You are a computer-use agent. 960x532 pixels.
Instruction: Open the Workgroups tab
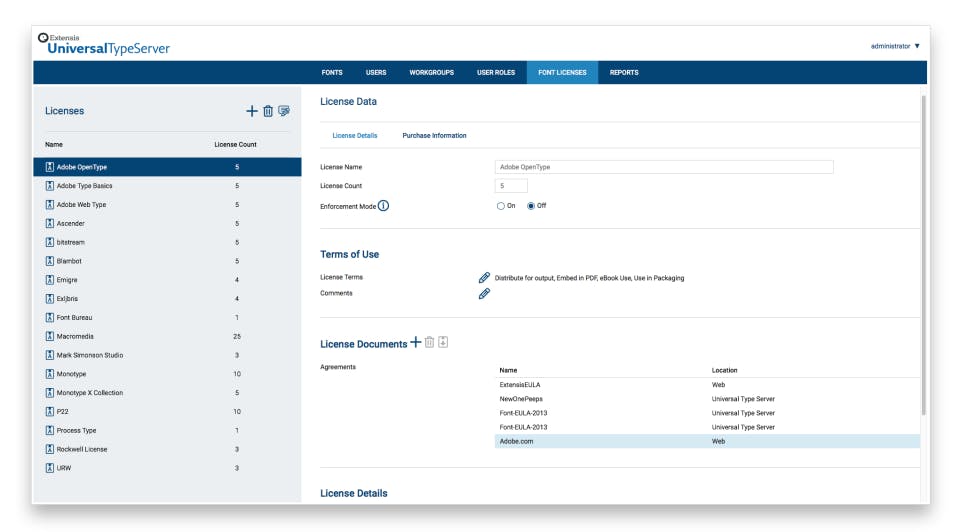(432, 72)
